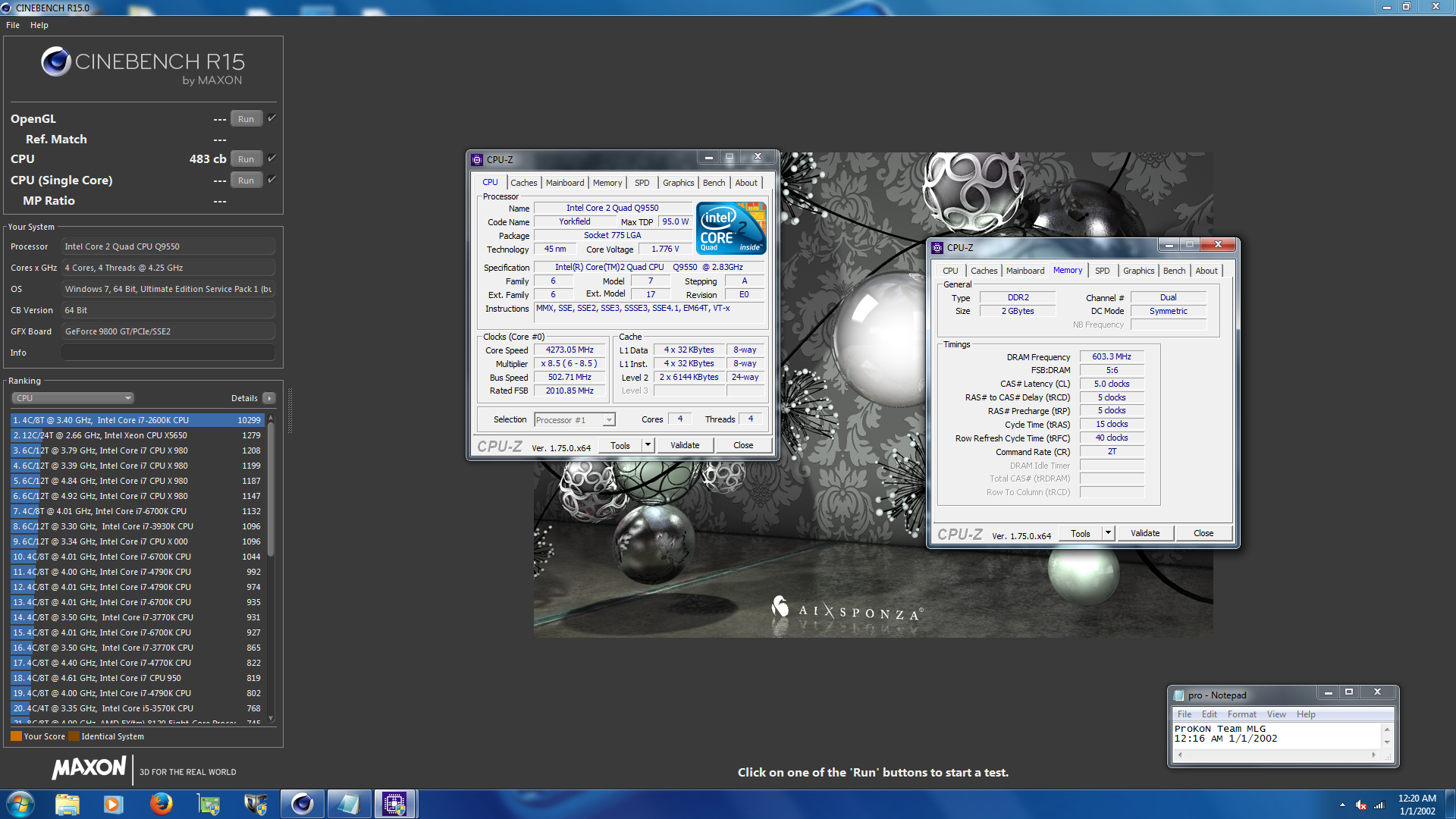Open the media player taskbar icon
The height and width of the screenshot is (819, 1456).
click(x=113, y=804)
